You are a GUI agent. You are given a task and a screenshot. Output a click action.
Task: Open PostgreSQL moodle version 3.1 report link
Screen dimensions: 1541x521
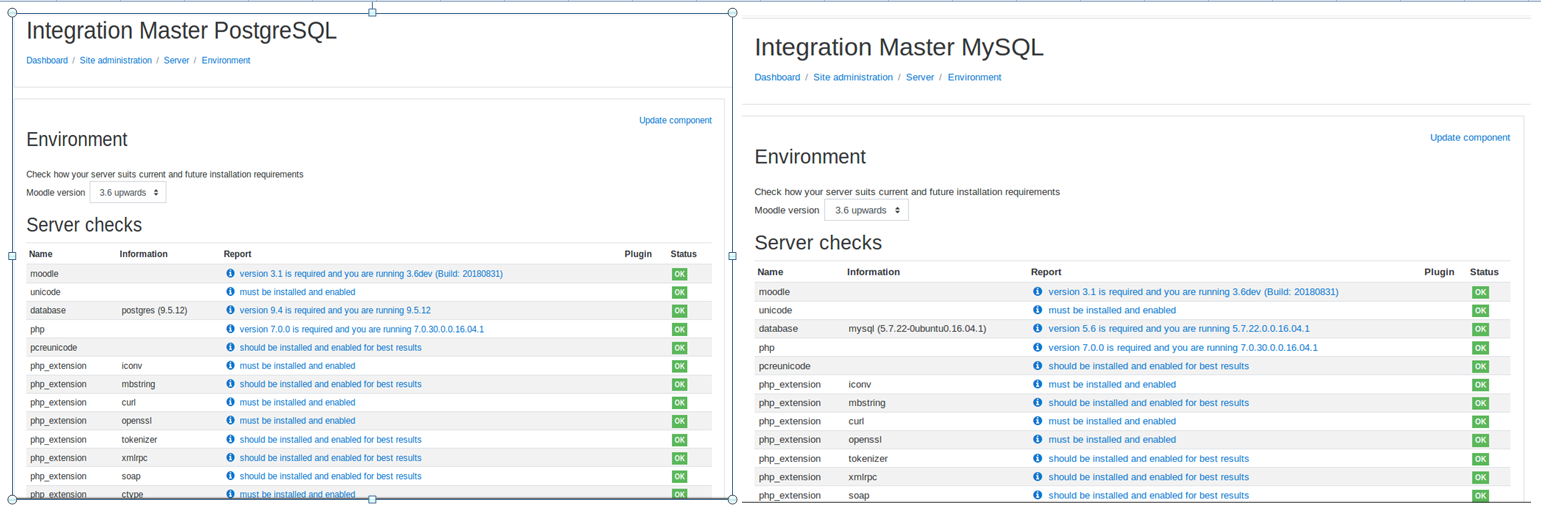coord(371,273)
